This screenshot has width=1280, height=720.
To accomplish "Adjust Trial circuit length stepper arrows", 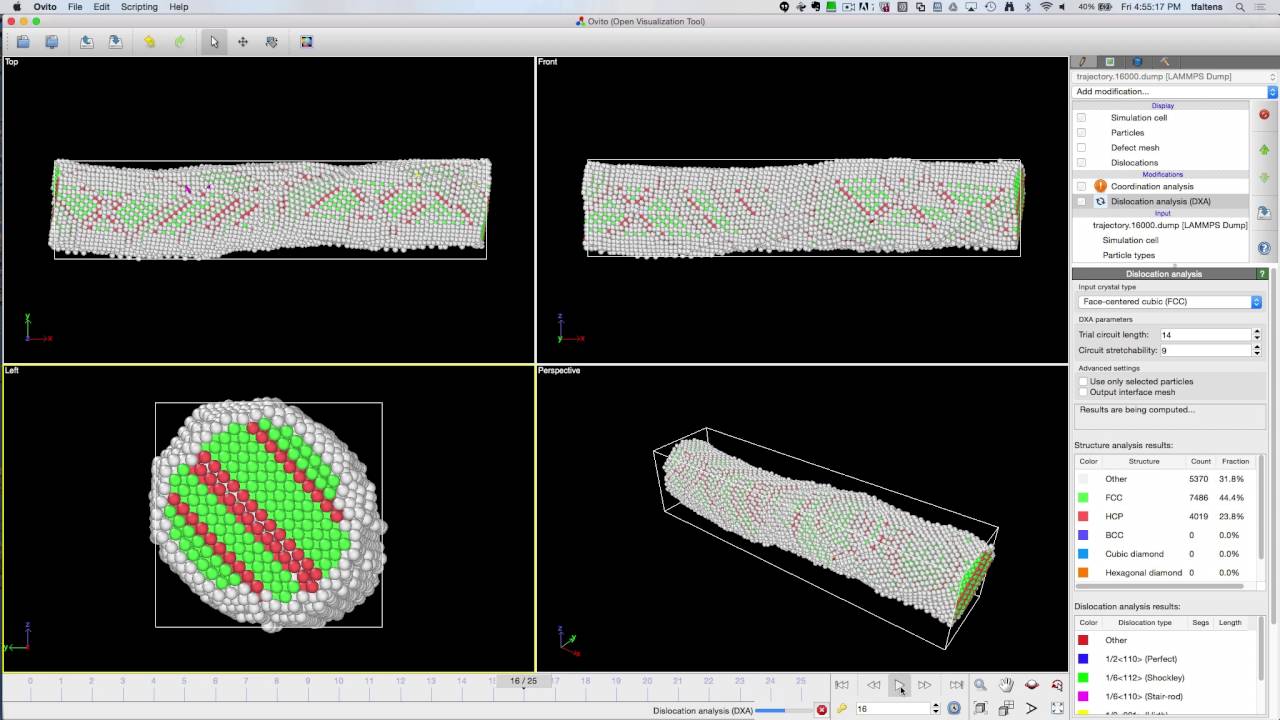I will pos(1257,335).
